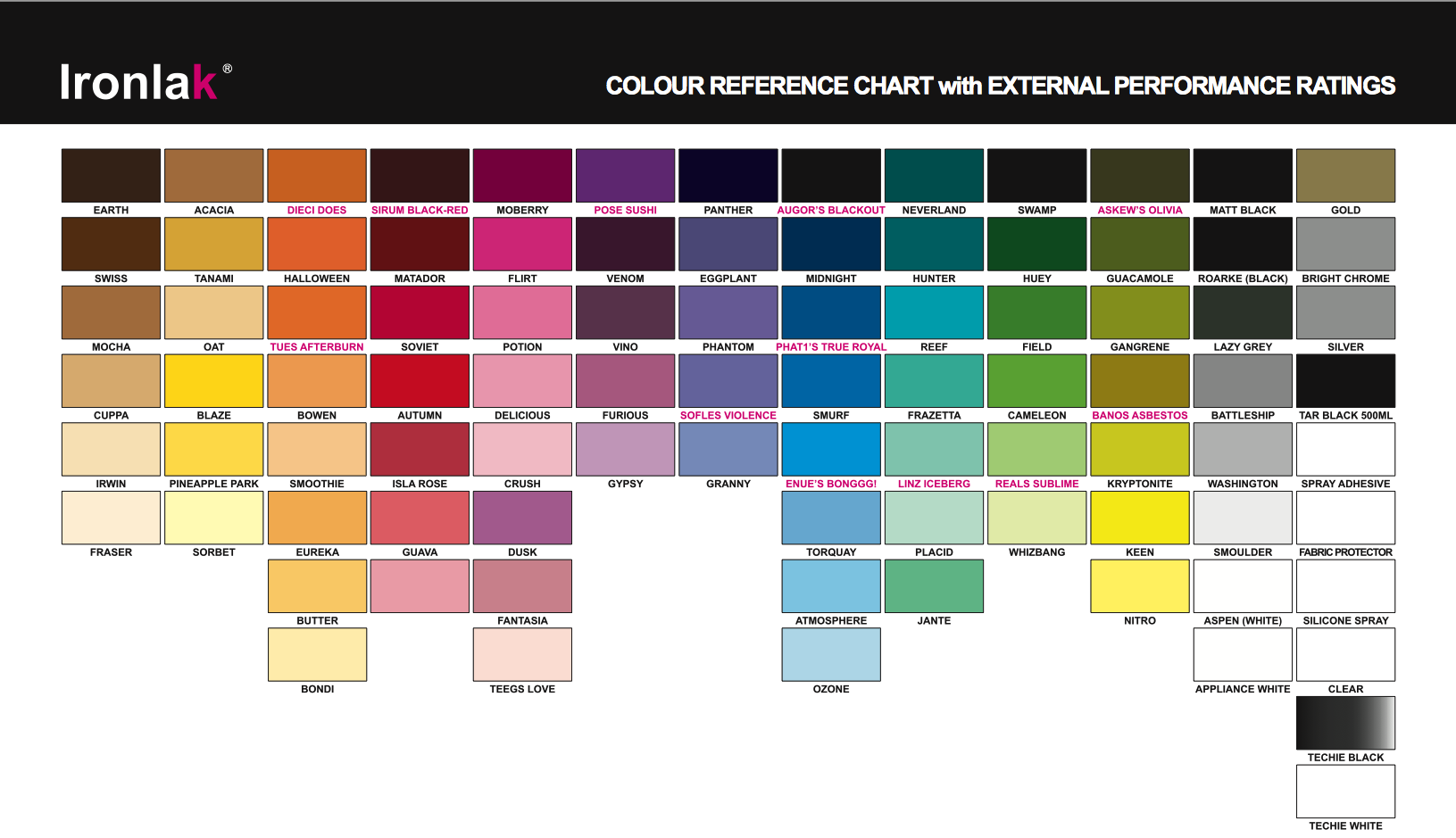
Task: Choose the PHANTOM swatch
Action: coord(728,312)
